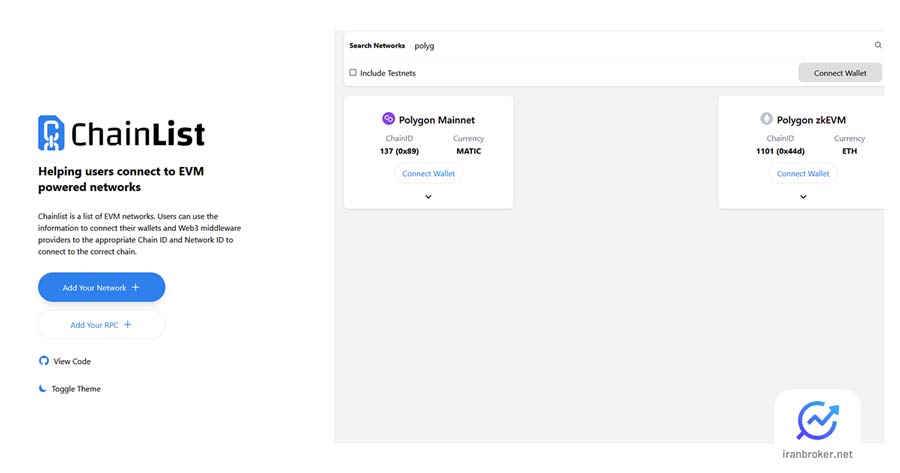The image size is (900, 473).
Task: Click the GitHub icon beside View Code
Action: 44,360
